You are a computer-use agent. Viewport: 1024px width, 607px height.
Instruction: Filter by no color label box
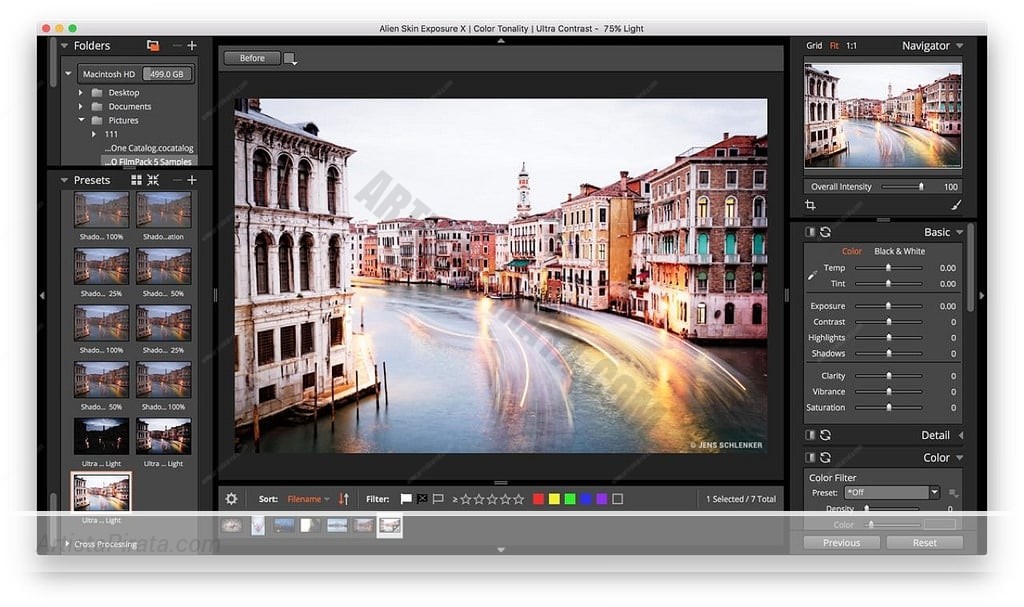618,499
